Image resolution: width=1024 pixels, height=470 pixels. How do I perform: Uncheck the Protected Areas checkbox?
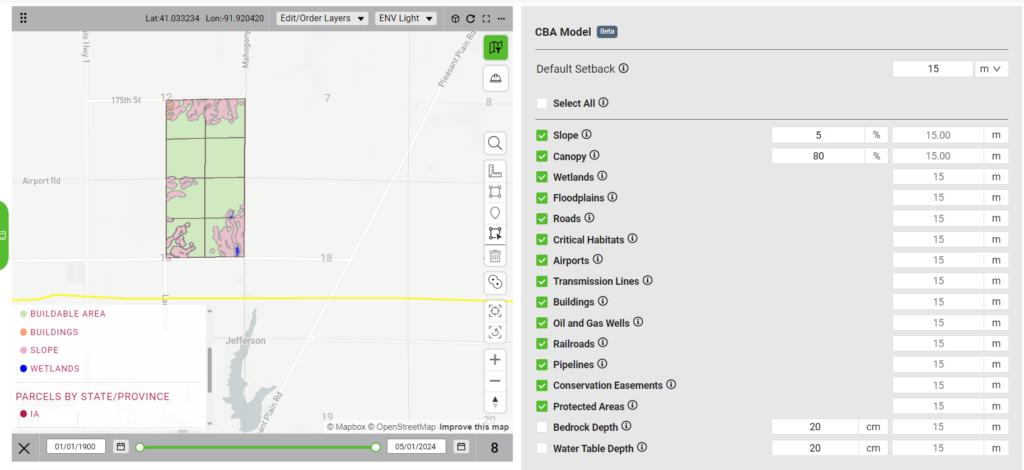point(541,406)
